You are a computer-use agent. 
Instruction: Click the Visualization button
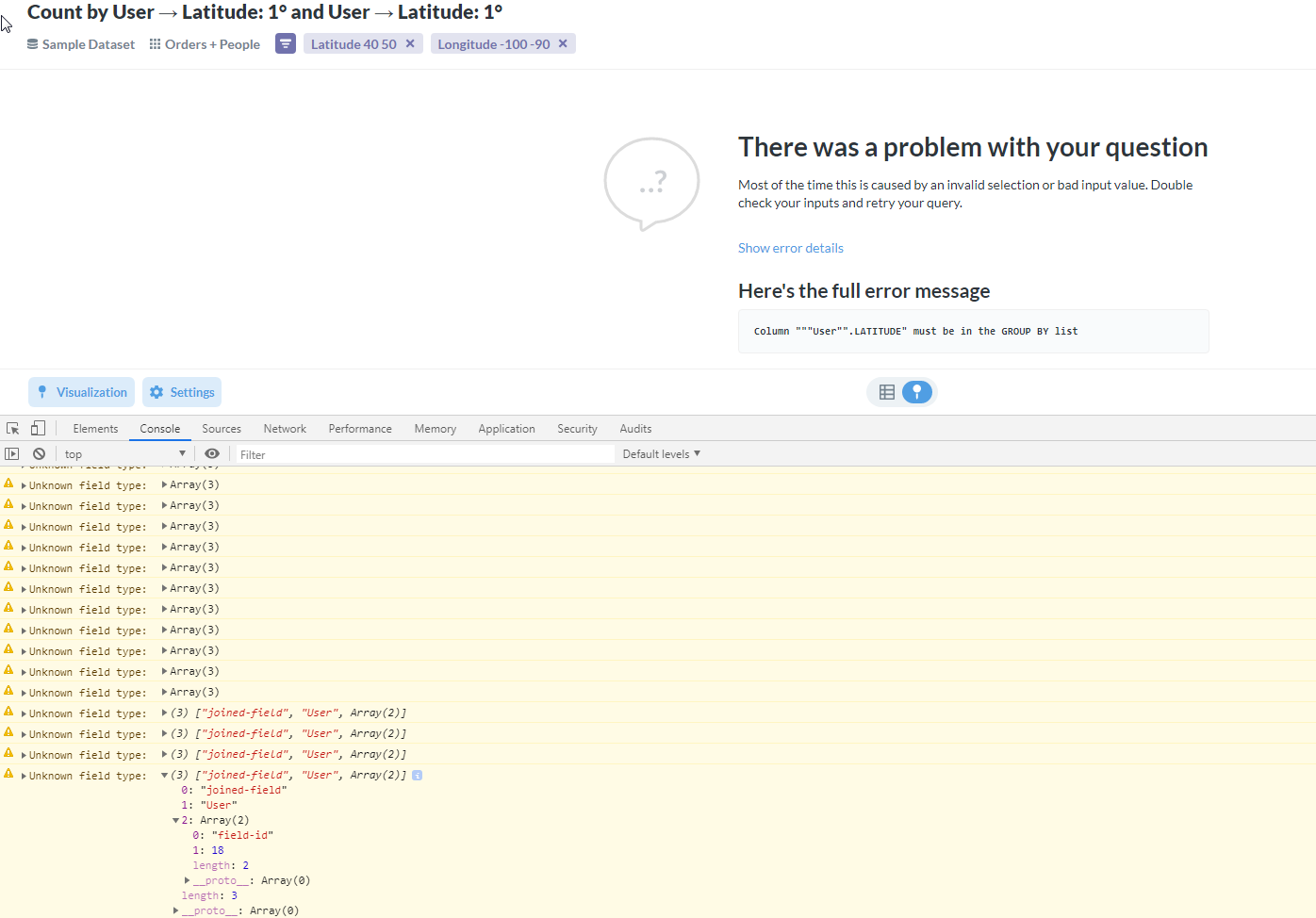pyautogui.click(x=81, y=392)
